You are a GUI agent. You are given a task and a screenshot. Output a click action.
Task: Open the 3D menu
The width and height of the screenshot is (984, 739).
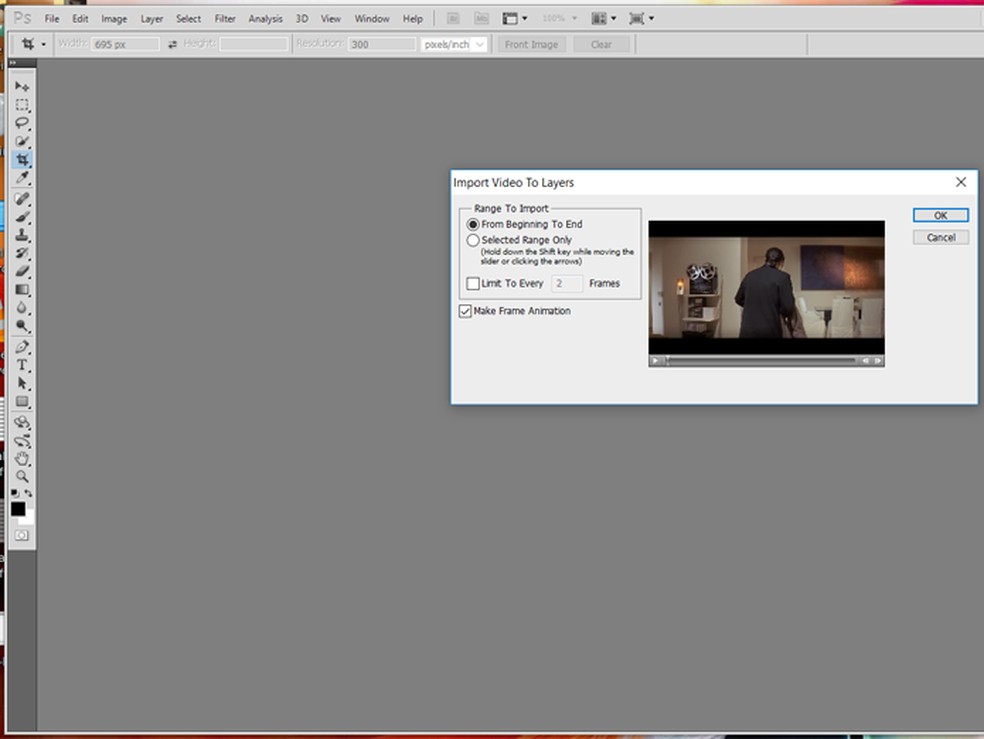coord(302,19)
